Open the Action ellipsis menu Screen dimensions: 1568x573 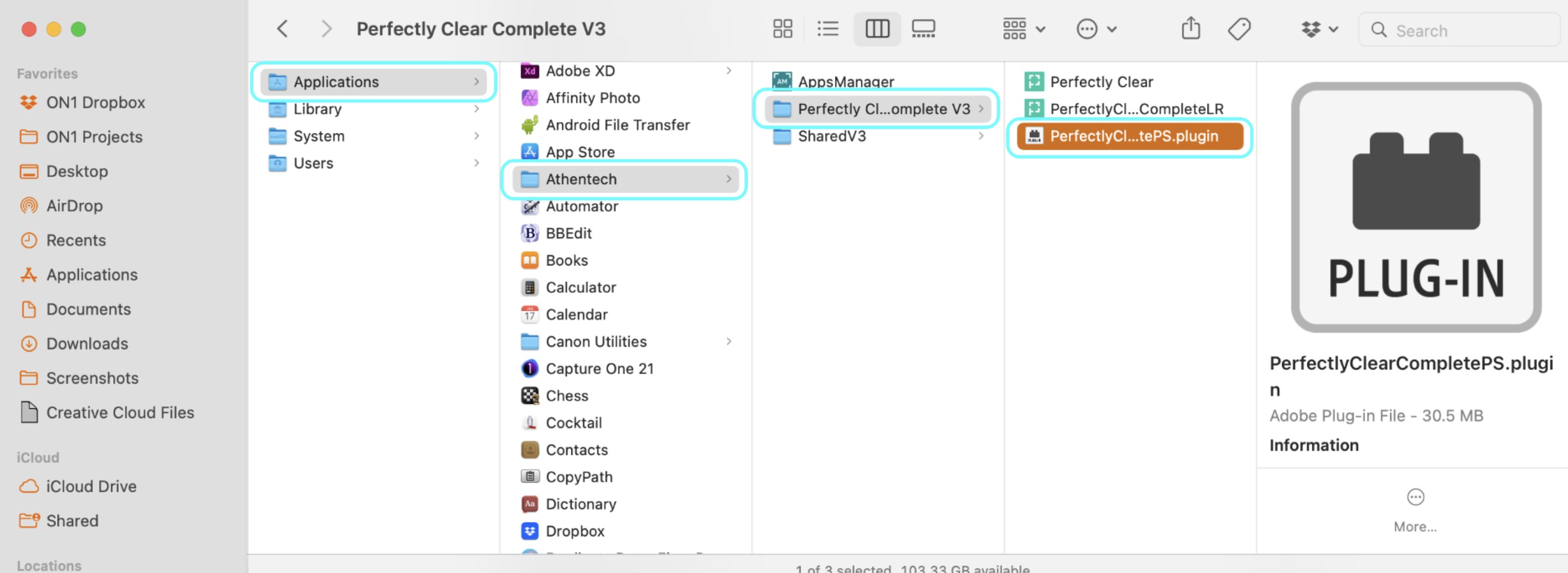tap(1096, 29)
